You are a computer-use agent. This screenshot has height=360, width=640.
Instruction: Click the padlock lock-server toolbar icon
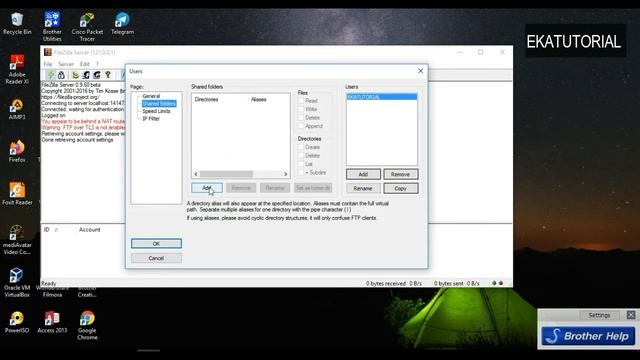[61, 75]
